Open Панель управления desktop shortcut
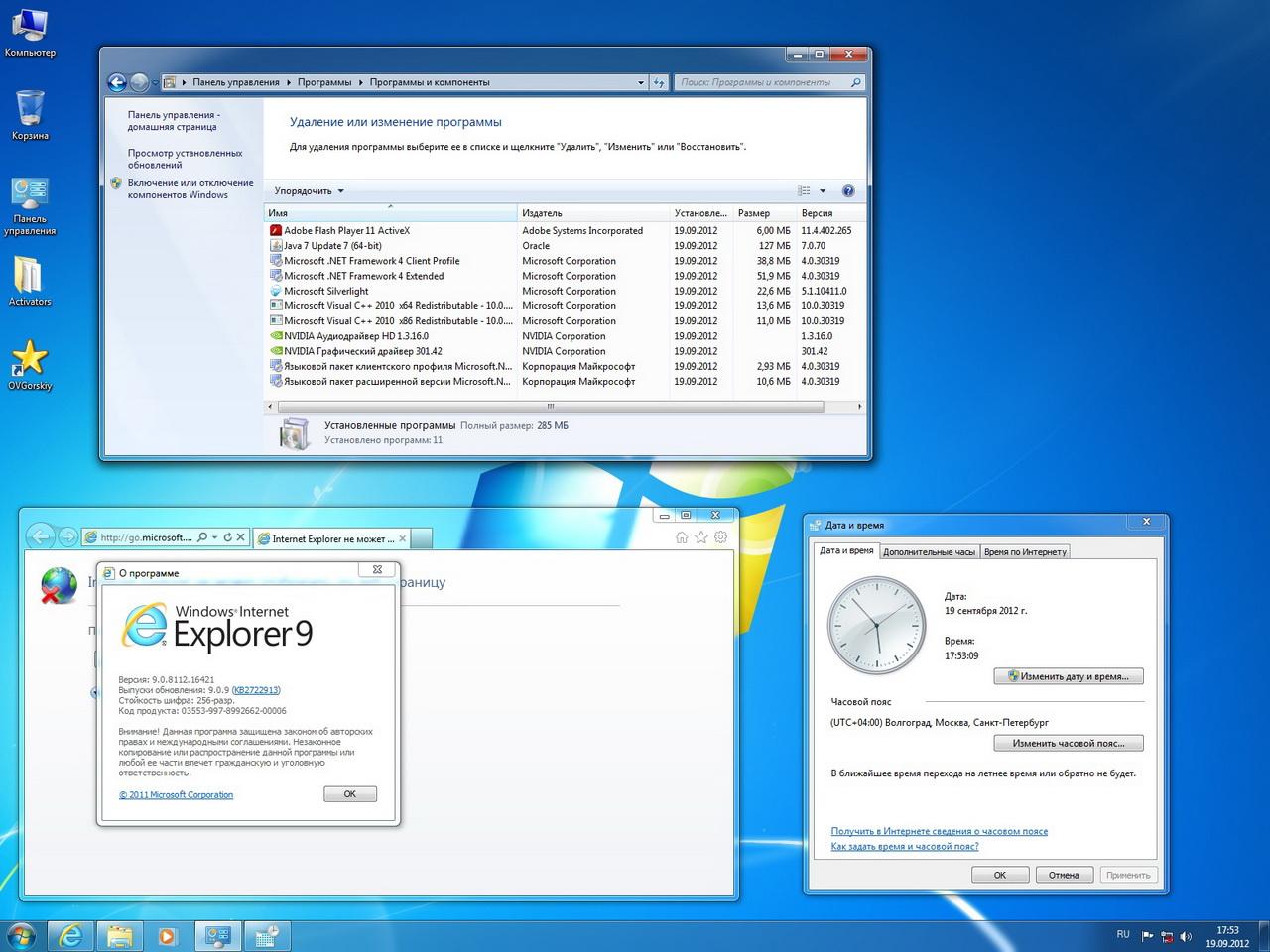 (30, 206)
